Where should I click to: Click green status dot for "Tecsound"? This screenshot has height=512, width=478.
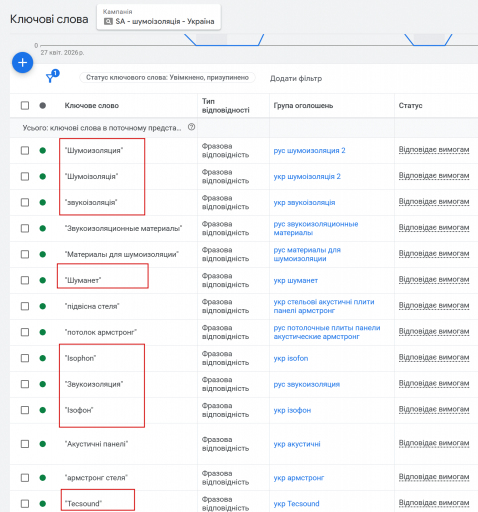(x=43, y=503)
